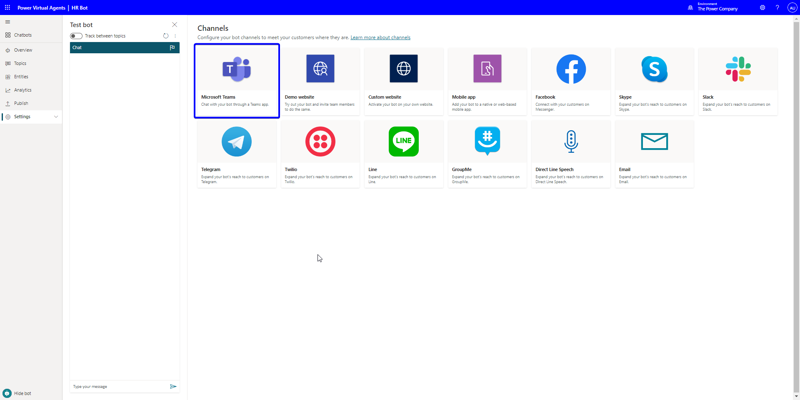The width and height of the screenshot is (800, 400).
Task: Collapse the navigation hamburger menu
Action: click(7, 22)
